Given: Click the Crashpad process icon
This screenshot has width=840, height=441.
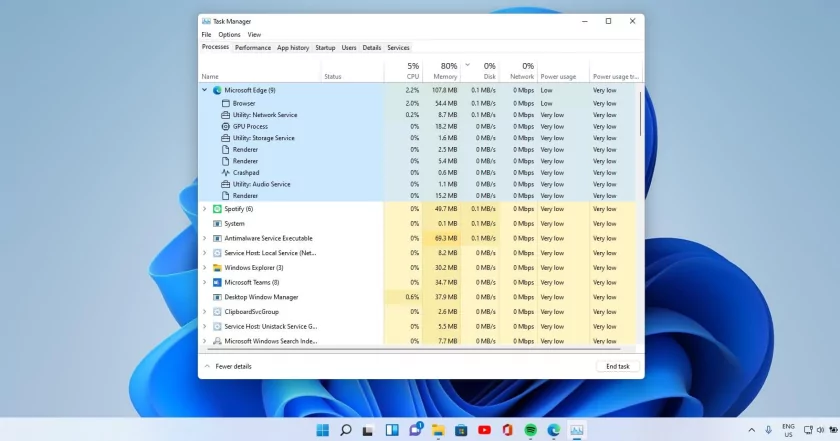Looking at the screenshot, I should click(225, 173).
